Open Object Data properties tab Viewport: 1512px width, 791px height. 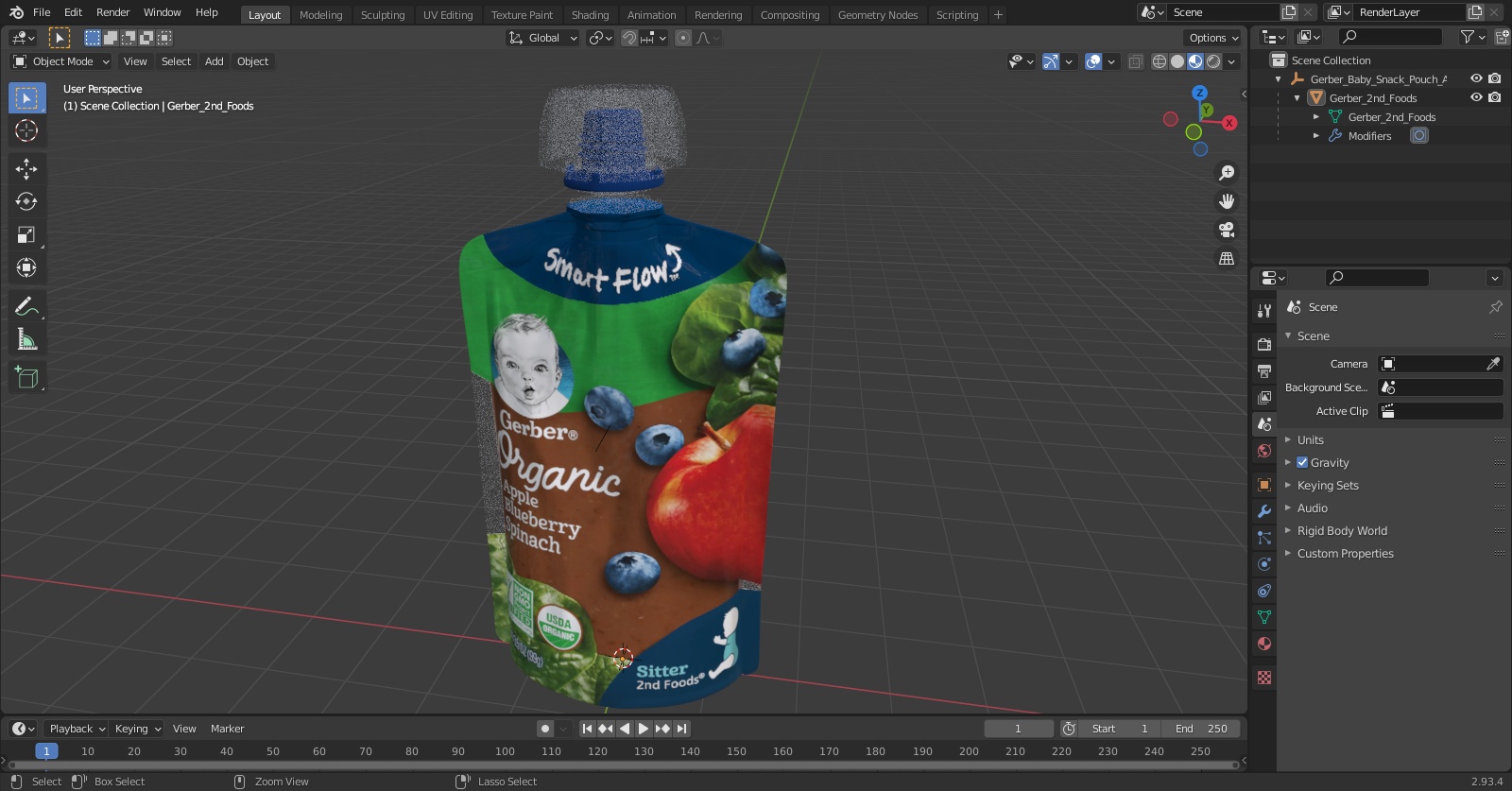(x=1264, y=617)
